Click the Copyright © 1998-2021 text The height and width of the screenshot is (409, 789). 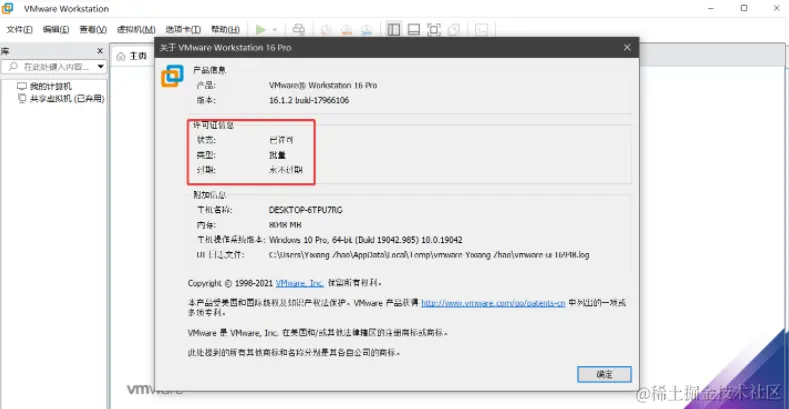pos(230,283)
